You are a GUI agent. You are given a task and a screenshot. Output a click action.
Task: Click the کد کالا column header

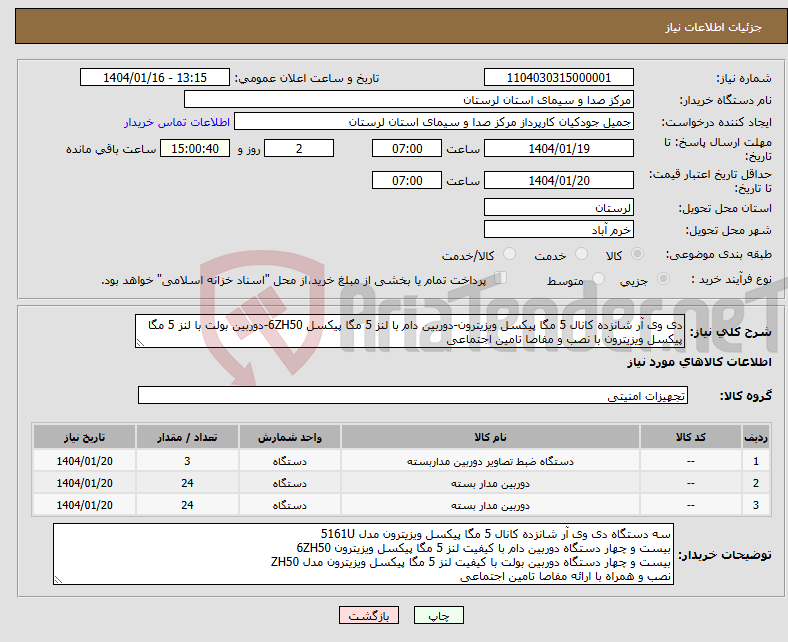pos(691,437)
